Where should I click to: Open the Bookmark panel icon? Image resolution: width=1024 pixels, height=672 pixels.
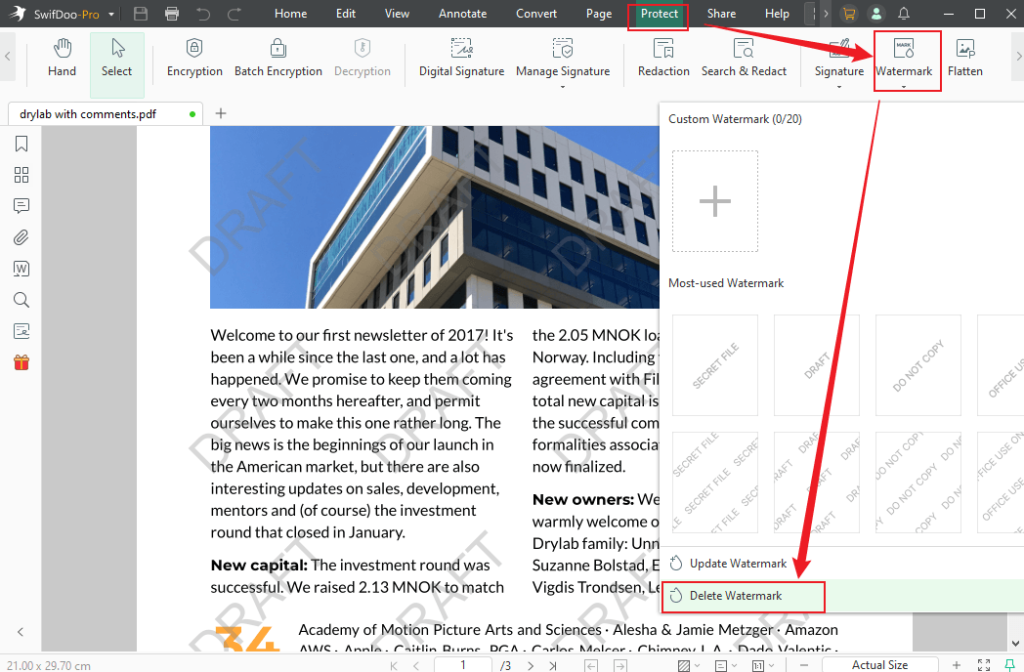pos(20,143)
